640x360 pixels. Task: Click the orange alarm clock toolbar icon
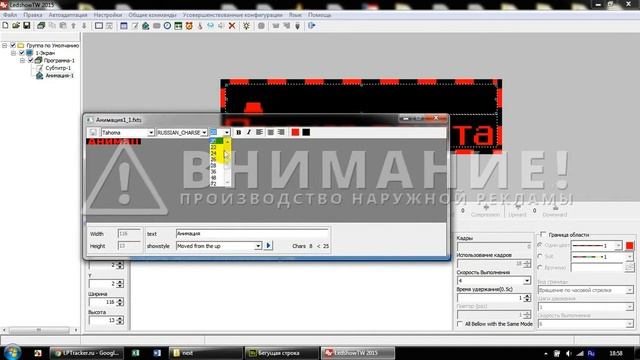coord(189,26)
